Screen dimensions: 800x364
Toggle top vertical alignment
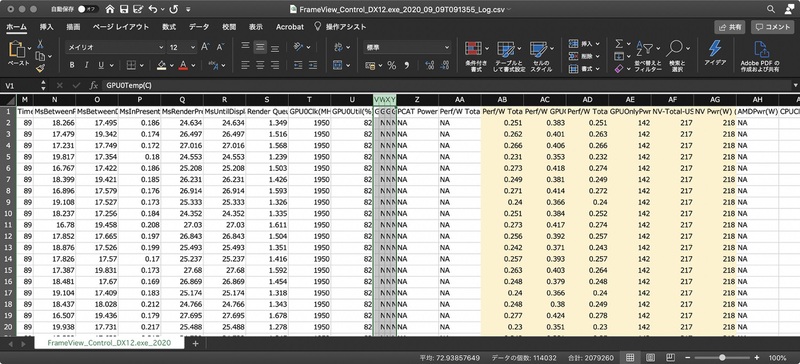tap(245, 46)
